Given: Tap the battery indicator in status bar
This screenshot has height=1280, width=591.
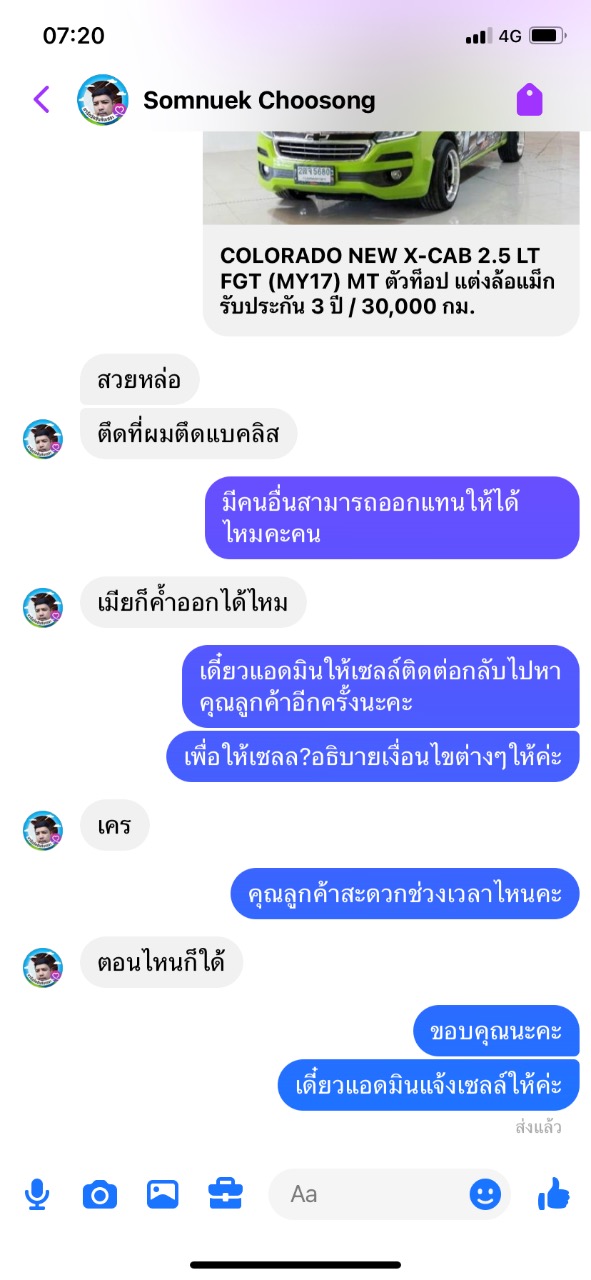Looking at the screenshot, I should pyautogui.click(x=548, y=36).
